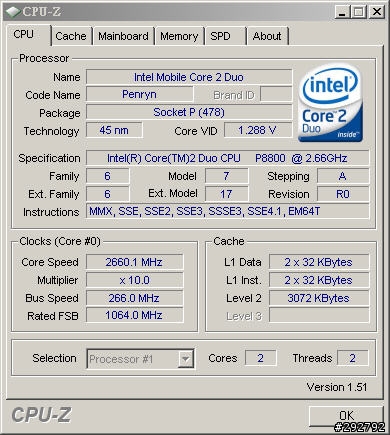Switch to the Cache tab
Viewport: 390px width, 435px height.
pos(71,36)
